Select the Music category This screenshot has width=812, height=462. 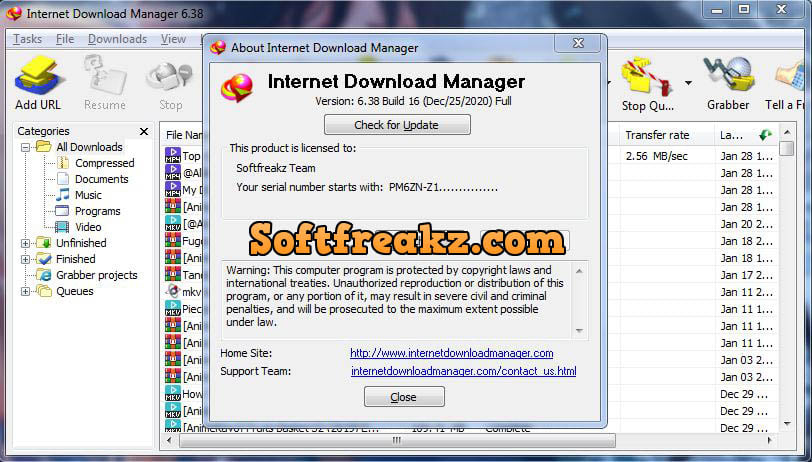88,195
